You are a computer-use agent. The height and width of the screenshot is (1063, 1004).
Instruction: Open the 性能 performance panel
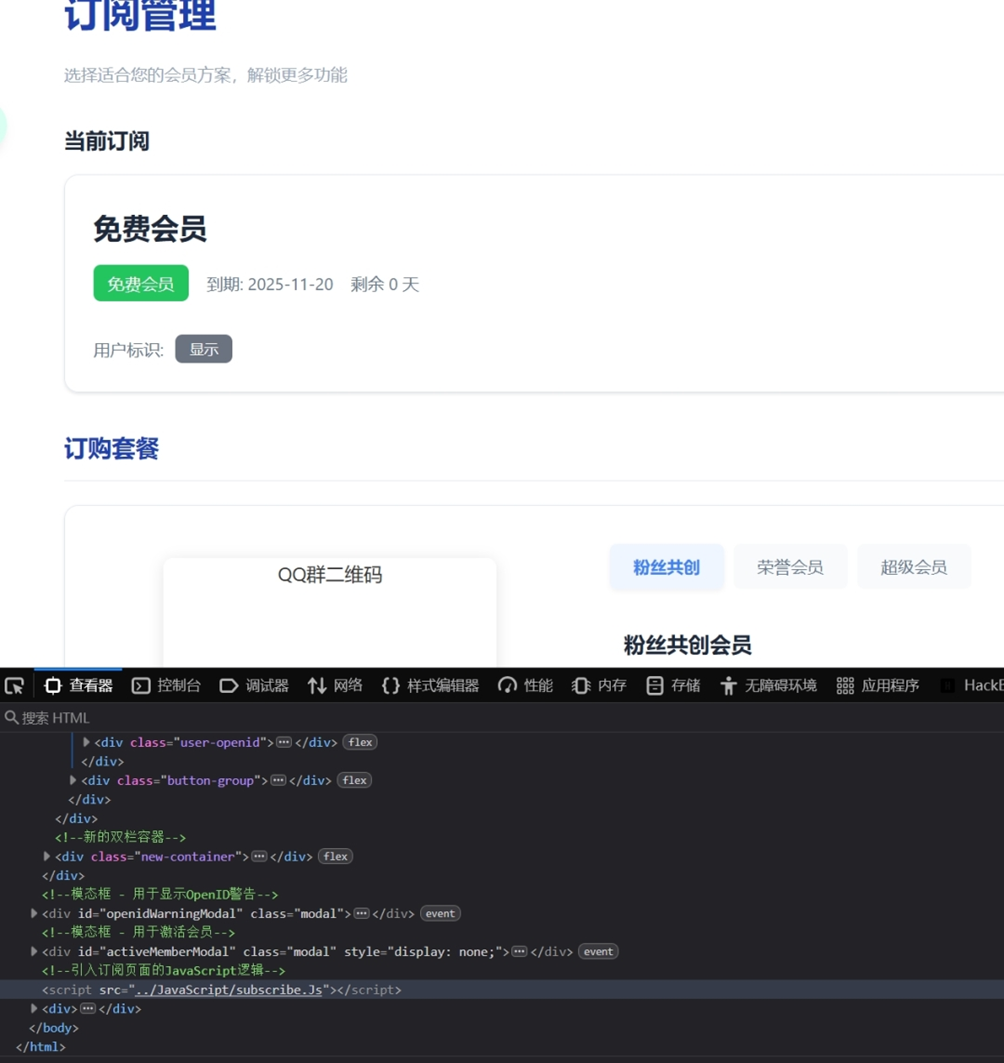click(x=525, y=685)
